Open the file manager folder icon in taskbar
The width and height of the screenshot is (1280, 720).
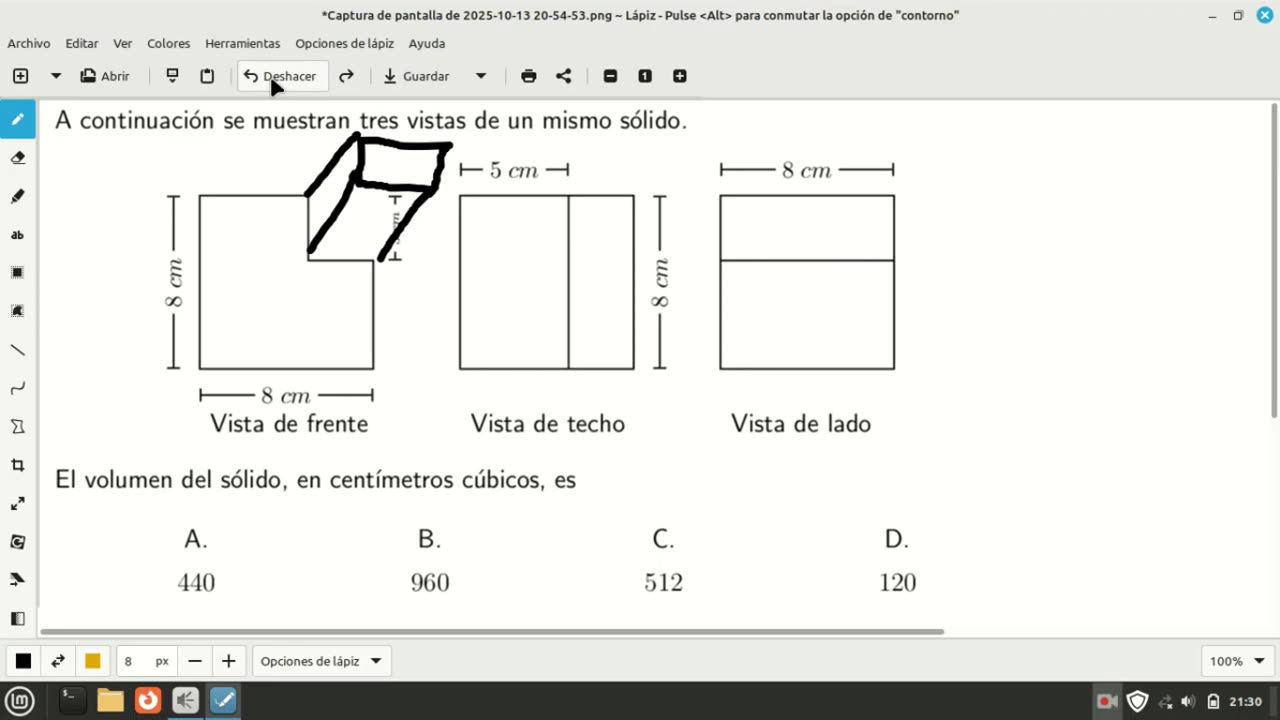[110, 701]
